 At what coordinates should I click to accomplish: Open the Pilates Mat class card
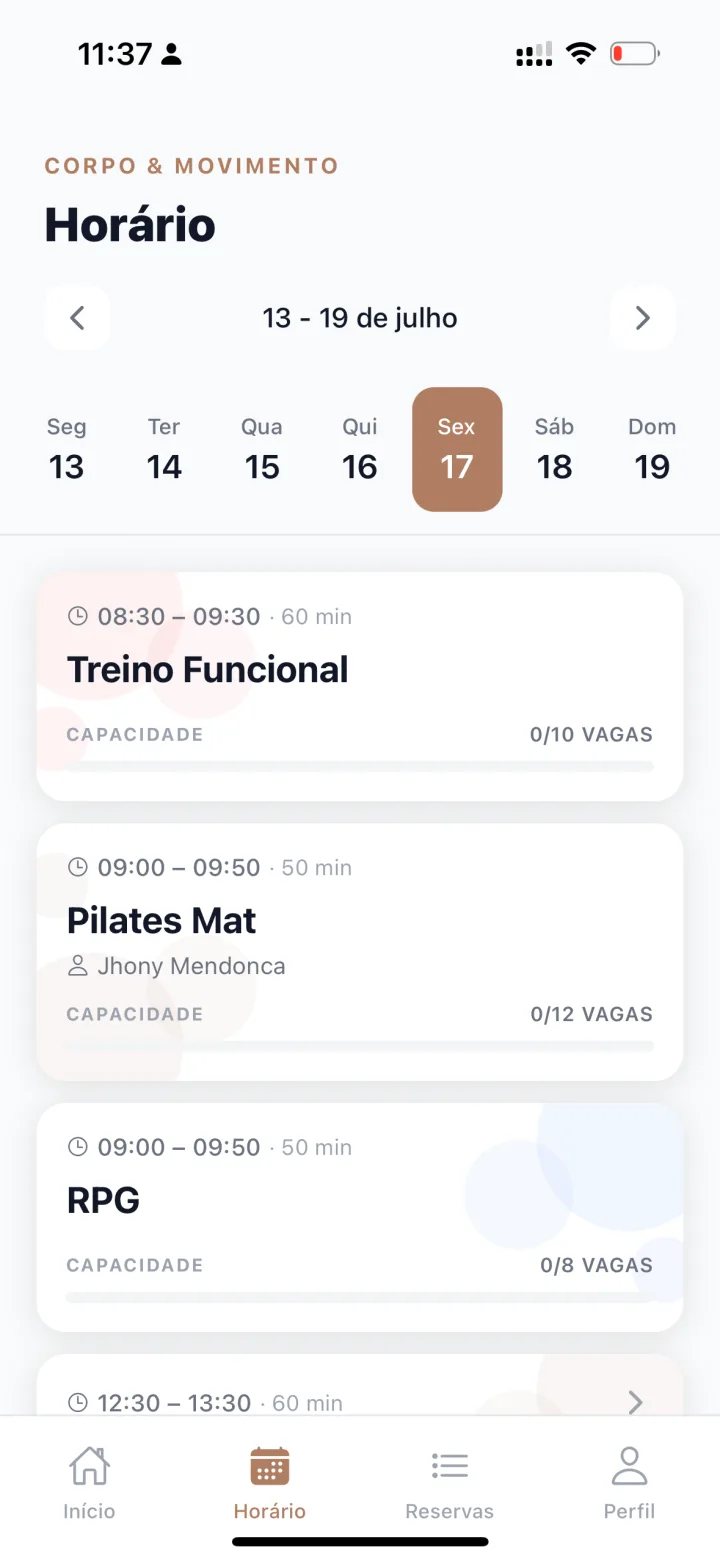click(x=360, y=952)
